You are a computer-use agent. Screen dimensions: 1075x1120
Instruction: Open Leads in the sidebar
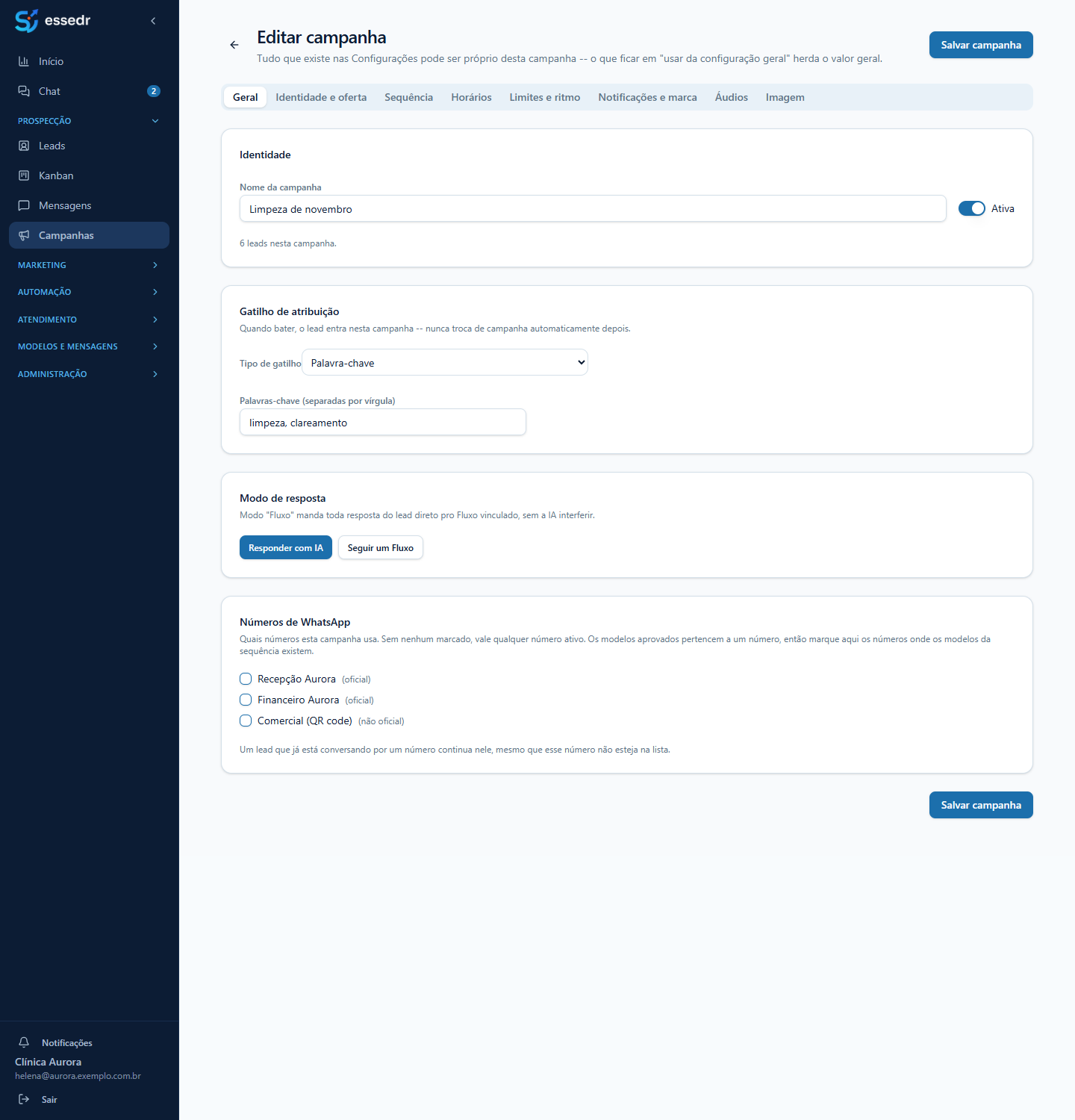(x=90, y=146)
